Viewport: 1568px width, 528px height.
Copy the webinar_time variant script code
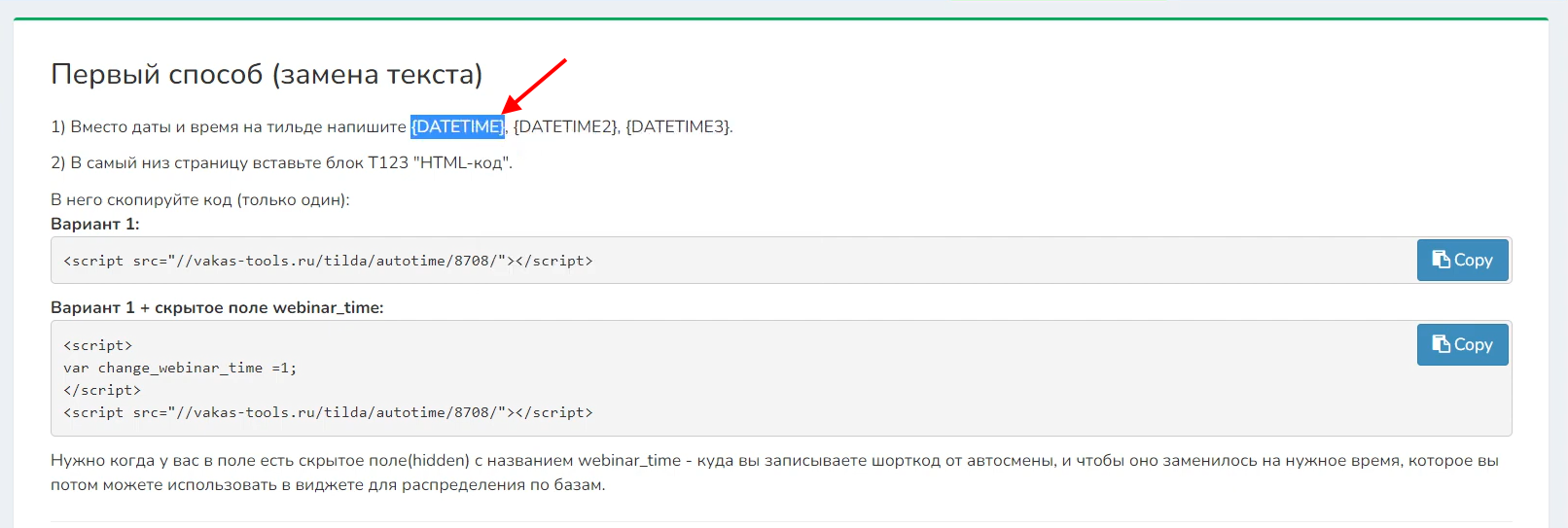(1462, 345)
